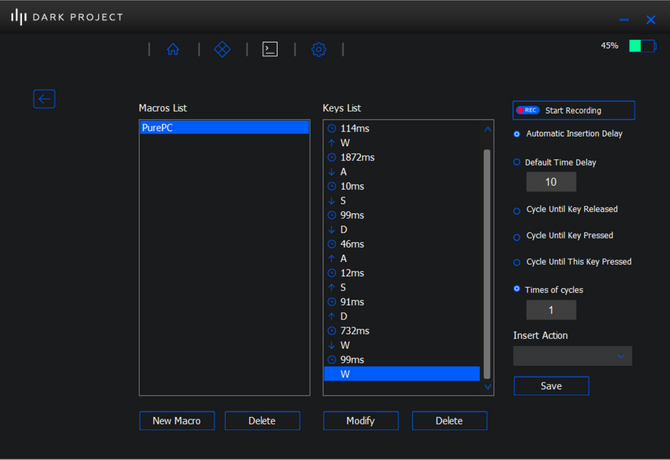Screen dimensions: 670x460
Task: Click the Keys List scrollbar thumb
Action: coord(487,264)
